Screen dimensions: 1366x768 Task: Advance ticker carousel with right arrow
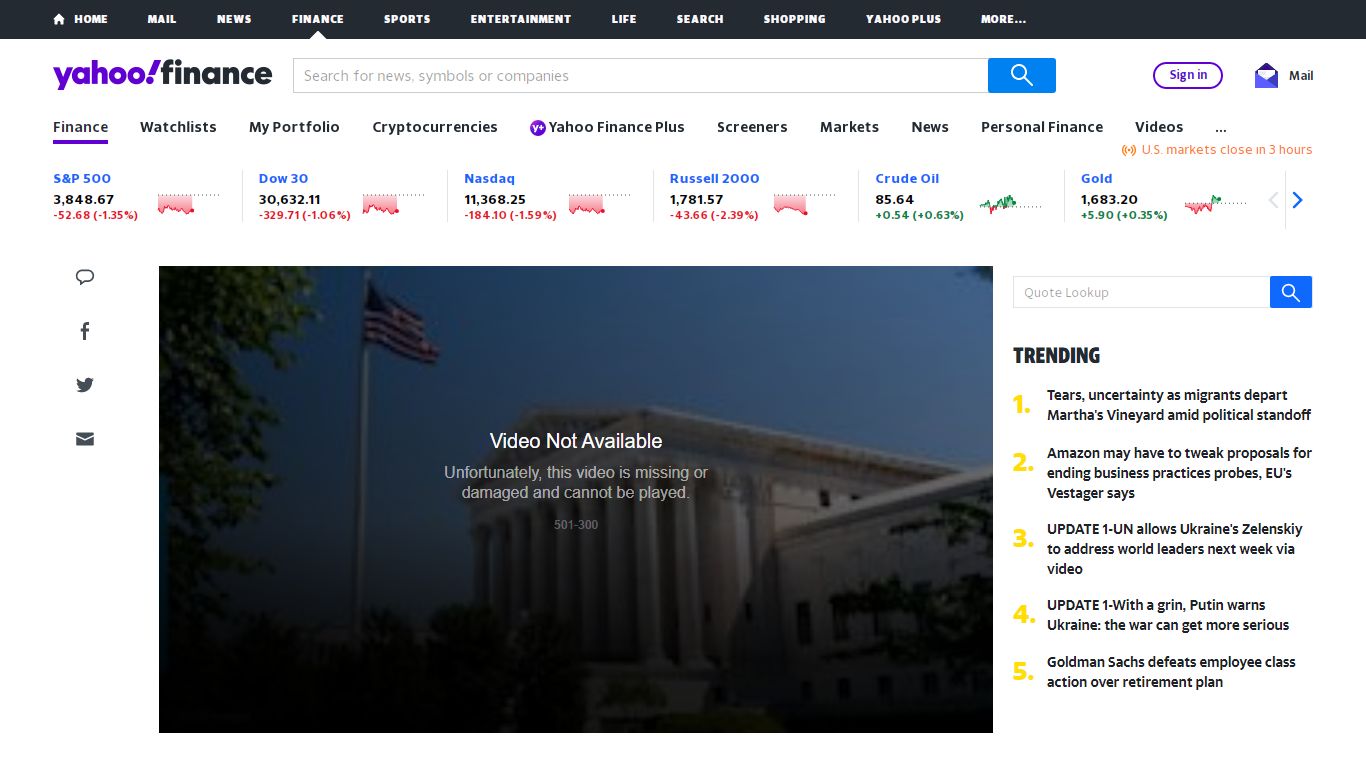pos(1297,200)
